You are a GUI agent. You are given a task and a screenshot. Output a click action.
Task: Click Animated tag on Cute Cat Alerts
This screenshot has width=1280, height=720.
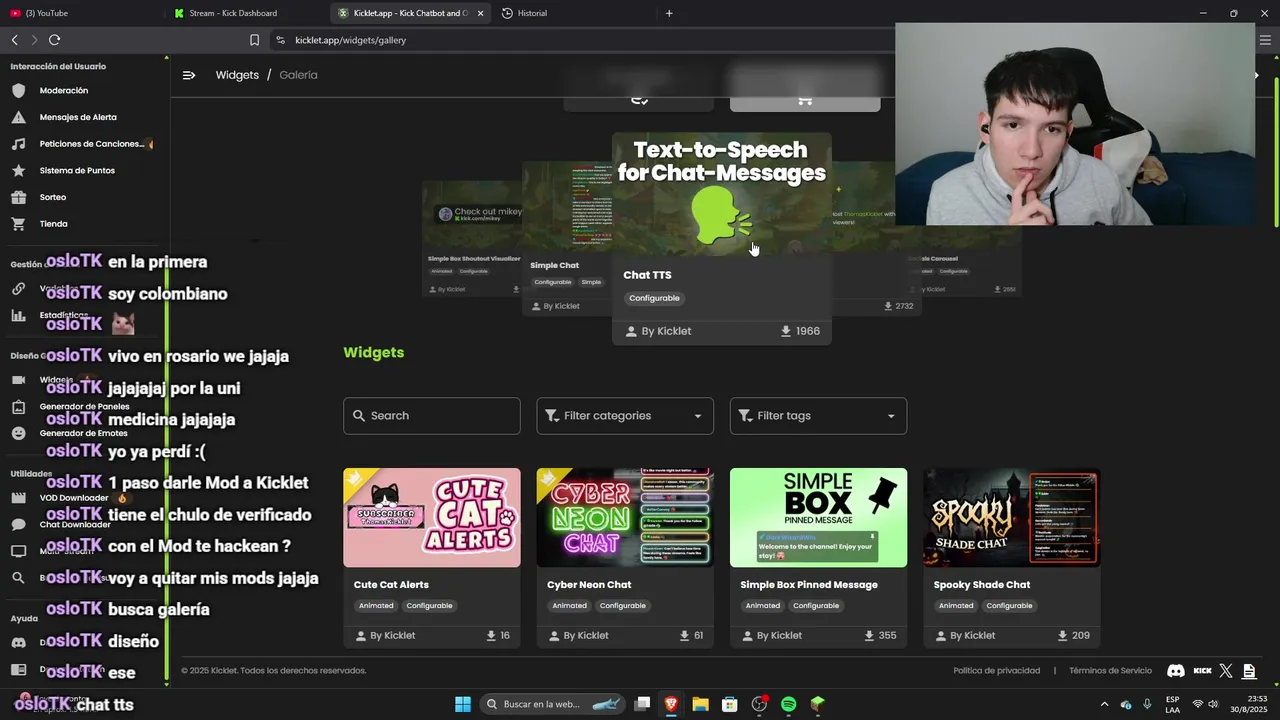coord(376,606)
